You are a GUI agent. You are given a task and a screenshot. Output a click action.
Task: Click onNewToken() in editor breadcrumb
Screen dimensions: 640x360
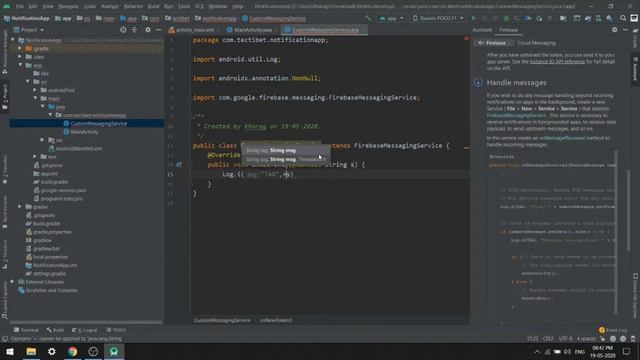coord(276,320)
